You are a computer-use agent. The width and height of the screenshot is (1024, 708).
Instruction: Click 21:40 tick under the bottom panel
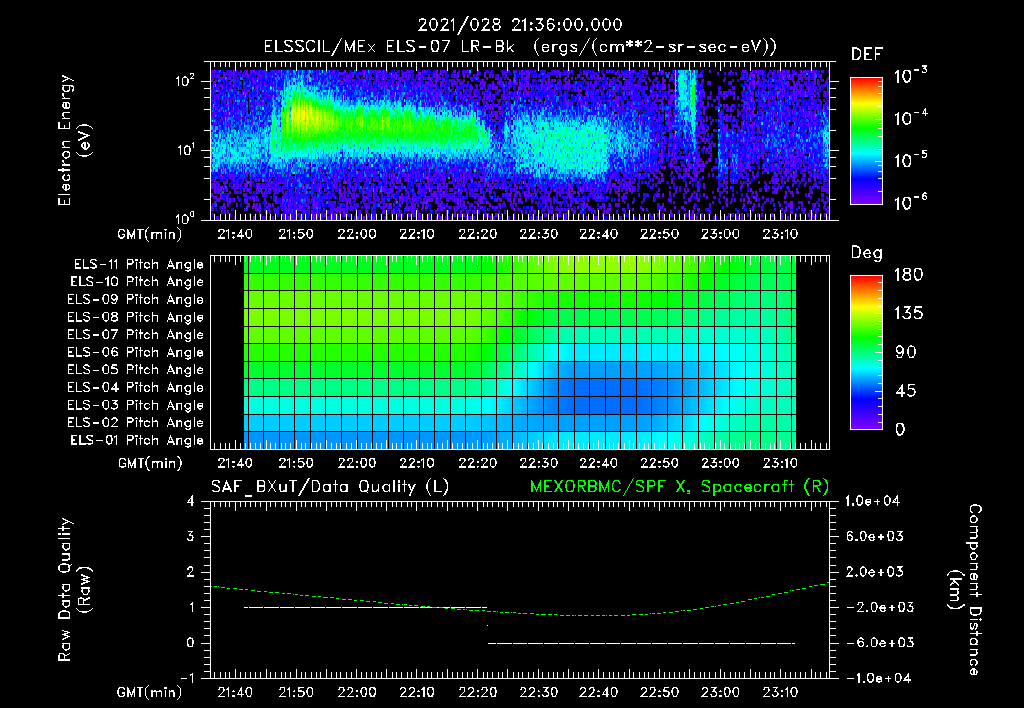click(235, 692)
